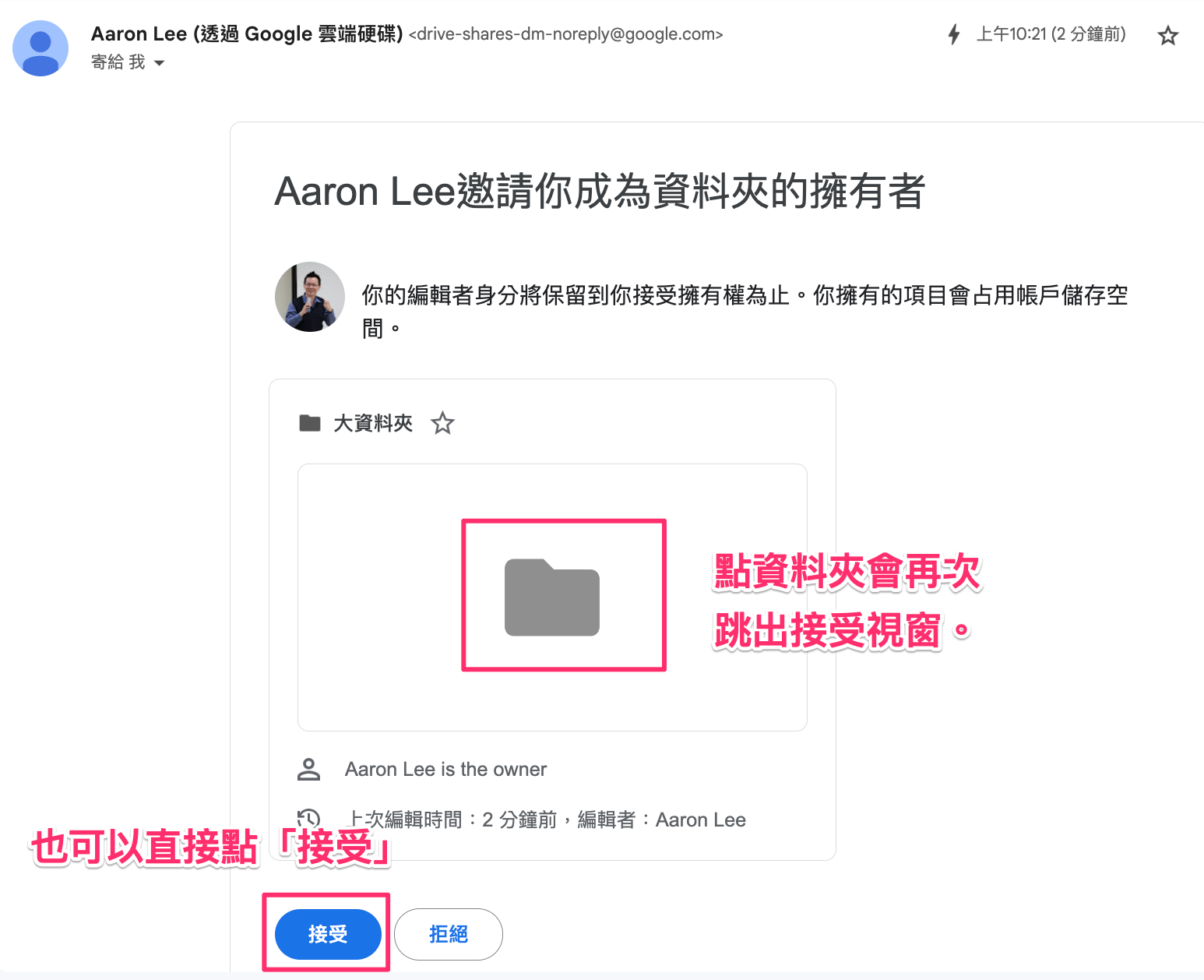Click the history clock icon
The height and width of the screenshot is (980, 1204).
[309, 818]
